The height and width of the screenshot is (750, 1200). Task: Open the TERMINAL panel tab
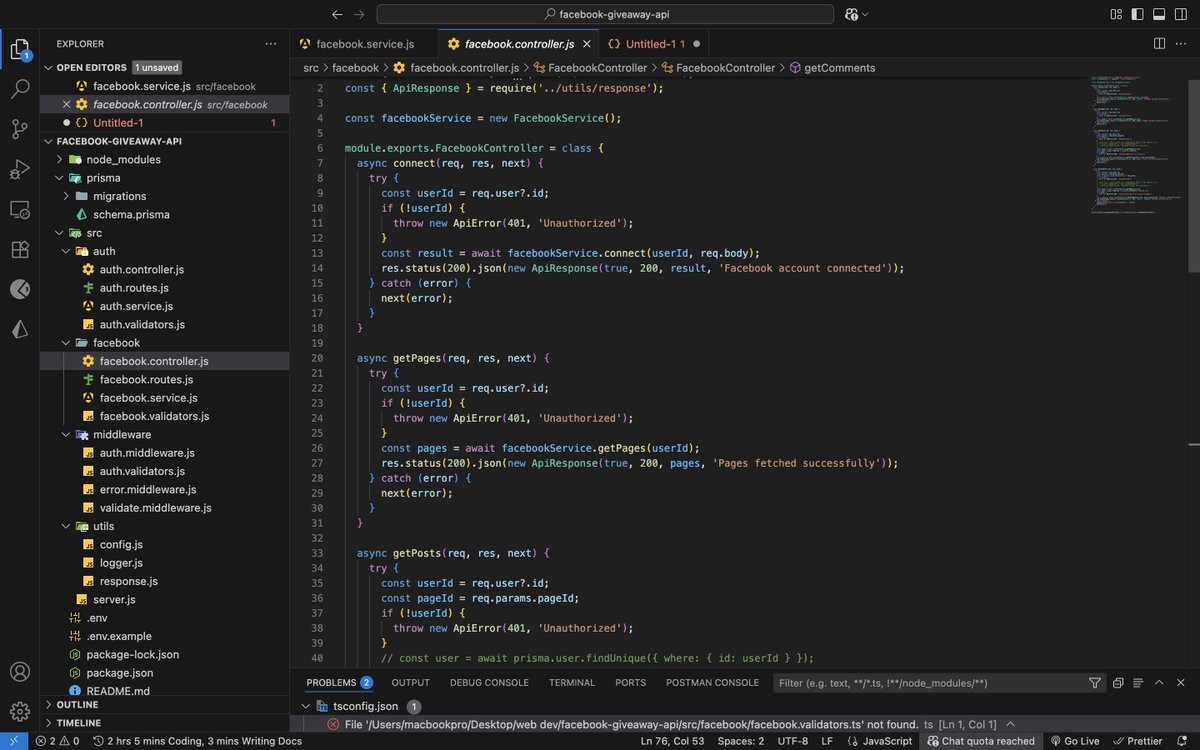(572, 683)
